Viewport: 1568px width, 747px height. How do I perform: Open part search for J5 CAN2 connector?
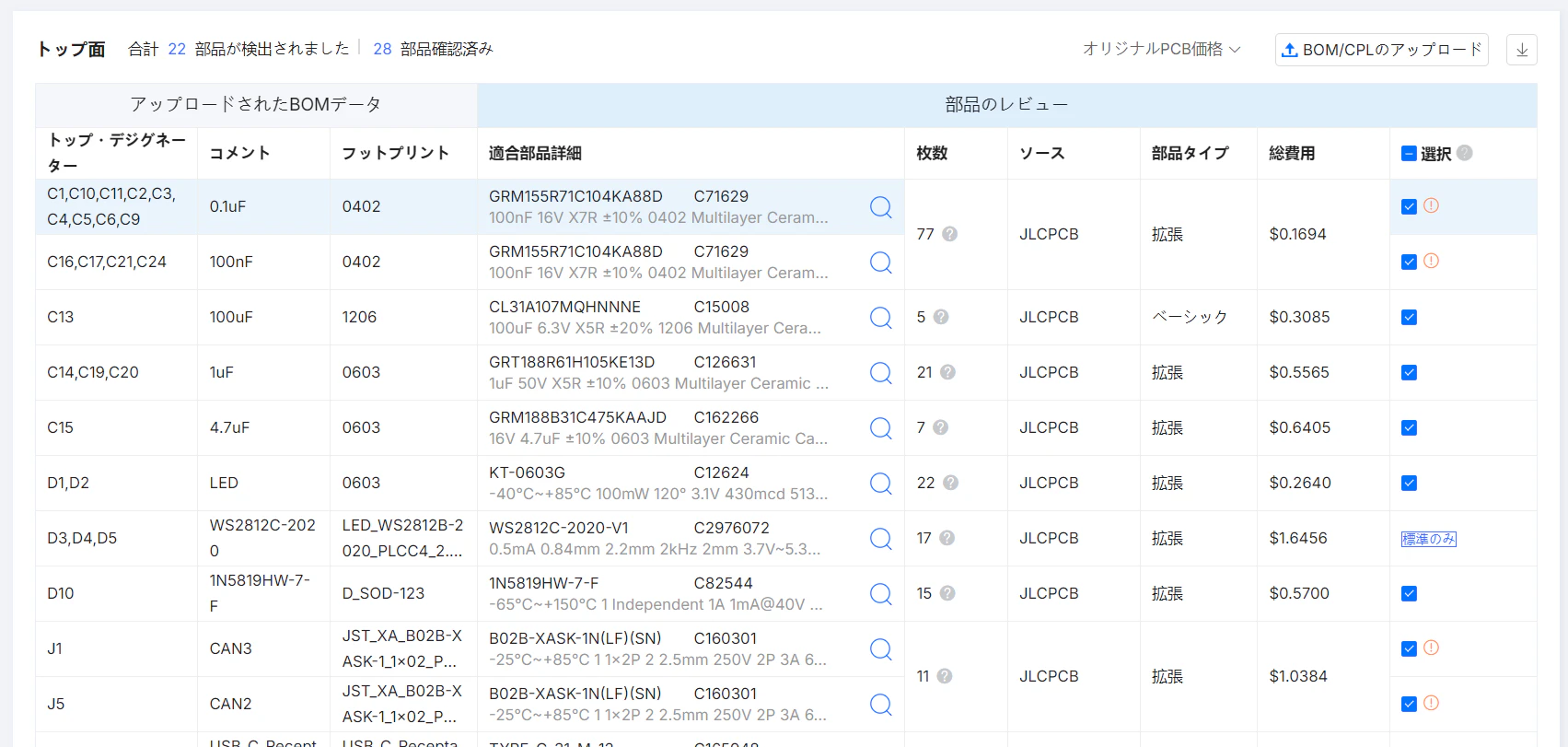[x=881, y=705]
